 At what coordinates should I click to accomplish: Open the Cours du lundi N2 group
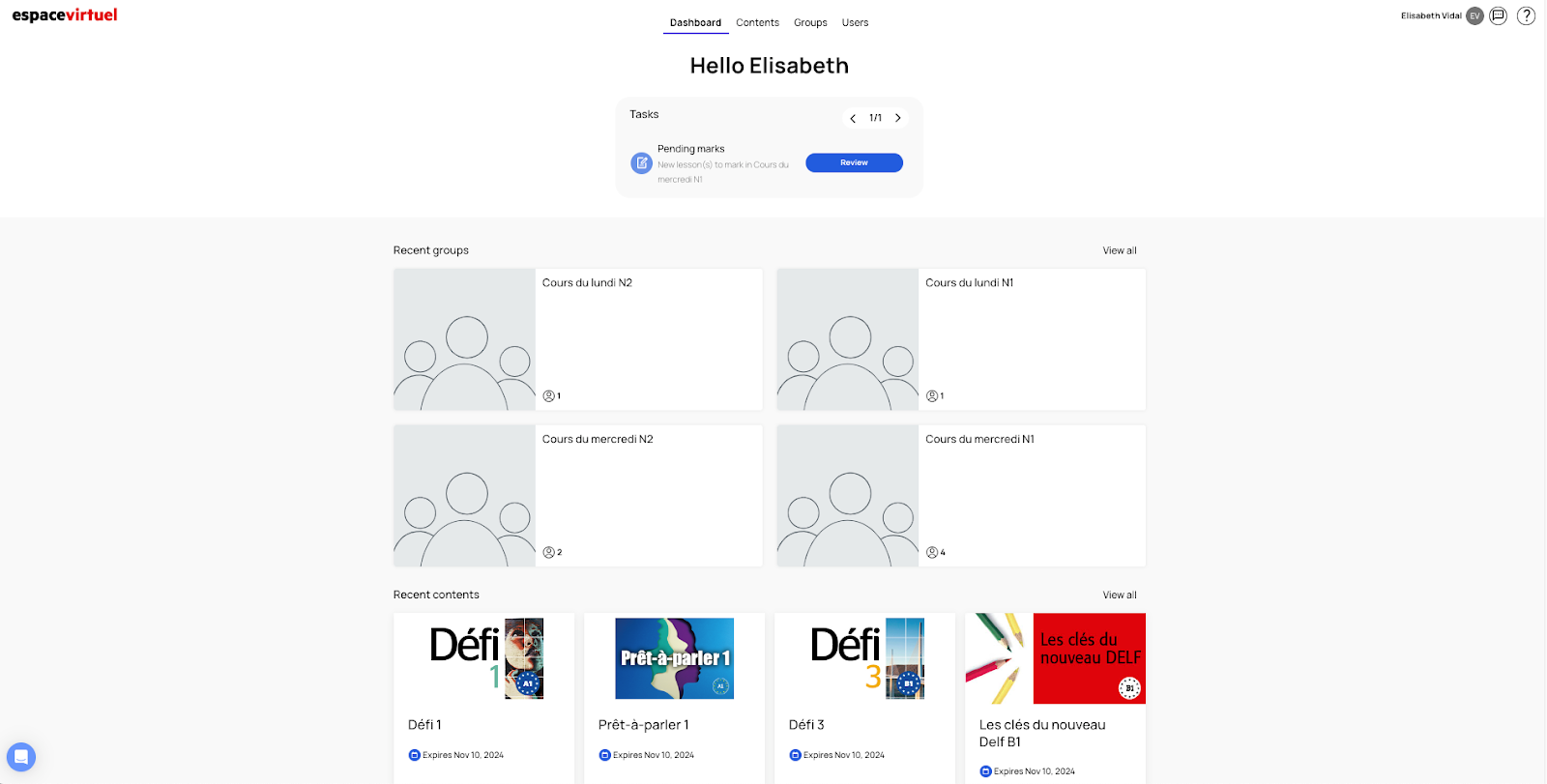click(x=587, y=283)
